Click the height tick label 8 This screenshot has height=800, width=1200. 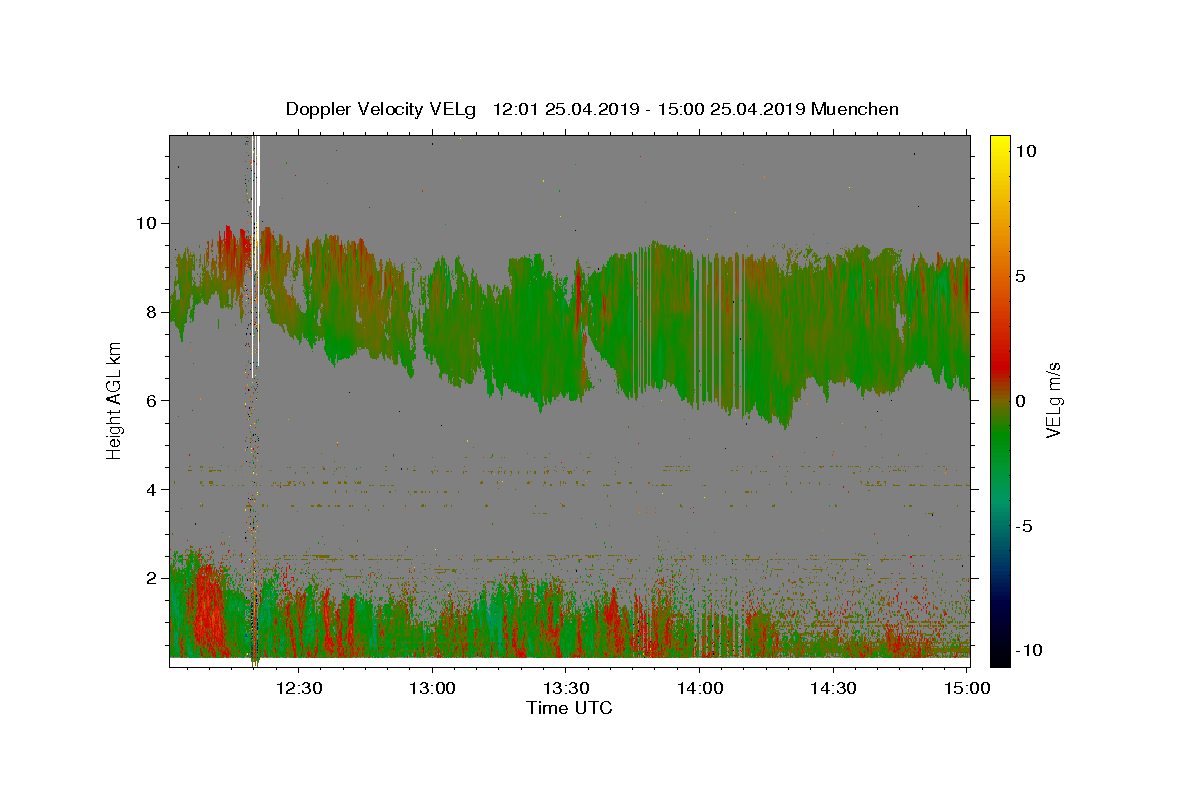[154, 312]
